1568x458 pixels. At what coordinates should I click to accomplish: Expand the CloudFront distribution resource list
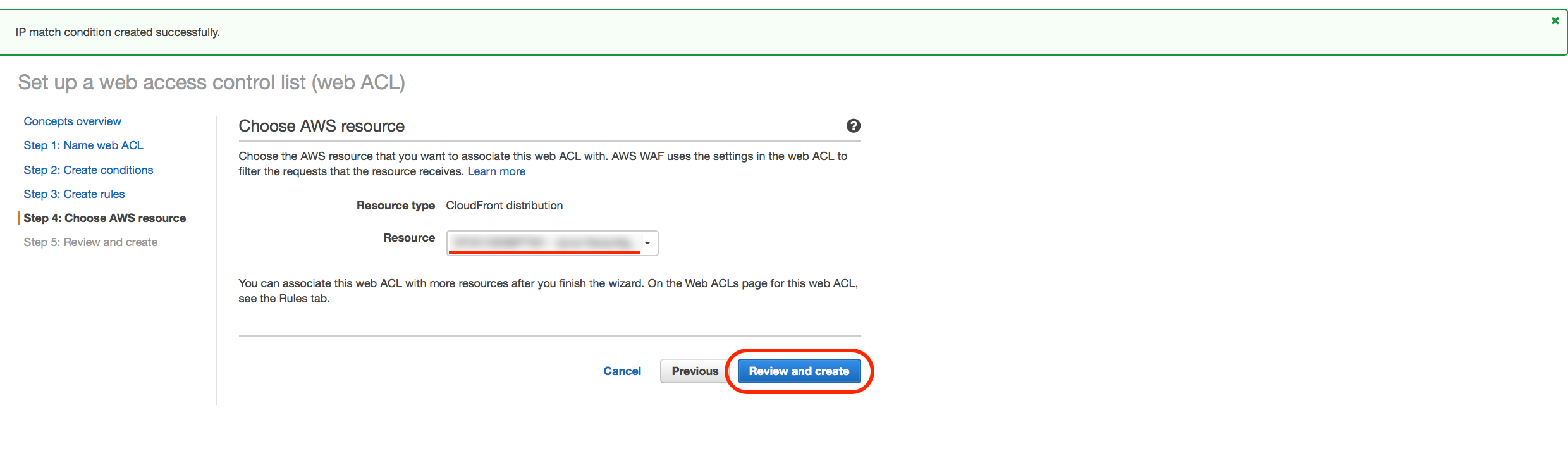(x=647, y=243)
